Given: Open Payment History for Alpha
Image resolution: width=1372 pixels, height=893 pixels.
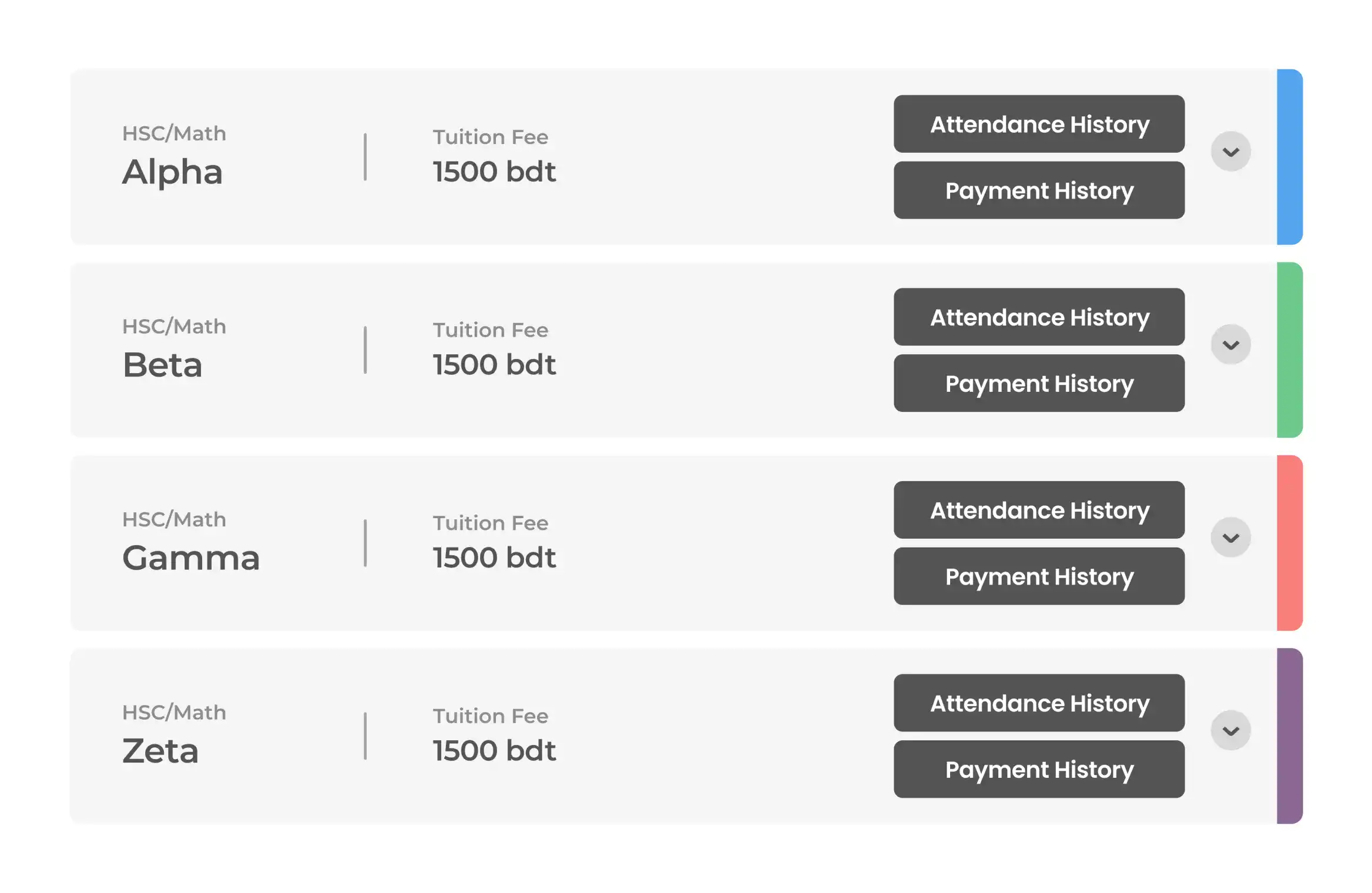Looking at the screenshot, I should click(1038, 190).
